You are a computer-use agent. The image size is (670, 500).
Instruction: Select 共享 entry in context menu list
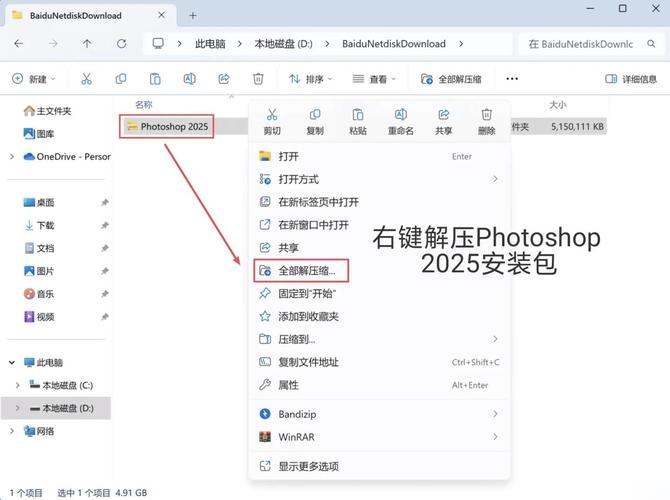(x=379, y=248)
